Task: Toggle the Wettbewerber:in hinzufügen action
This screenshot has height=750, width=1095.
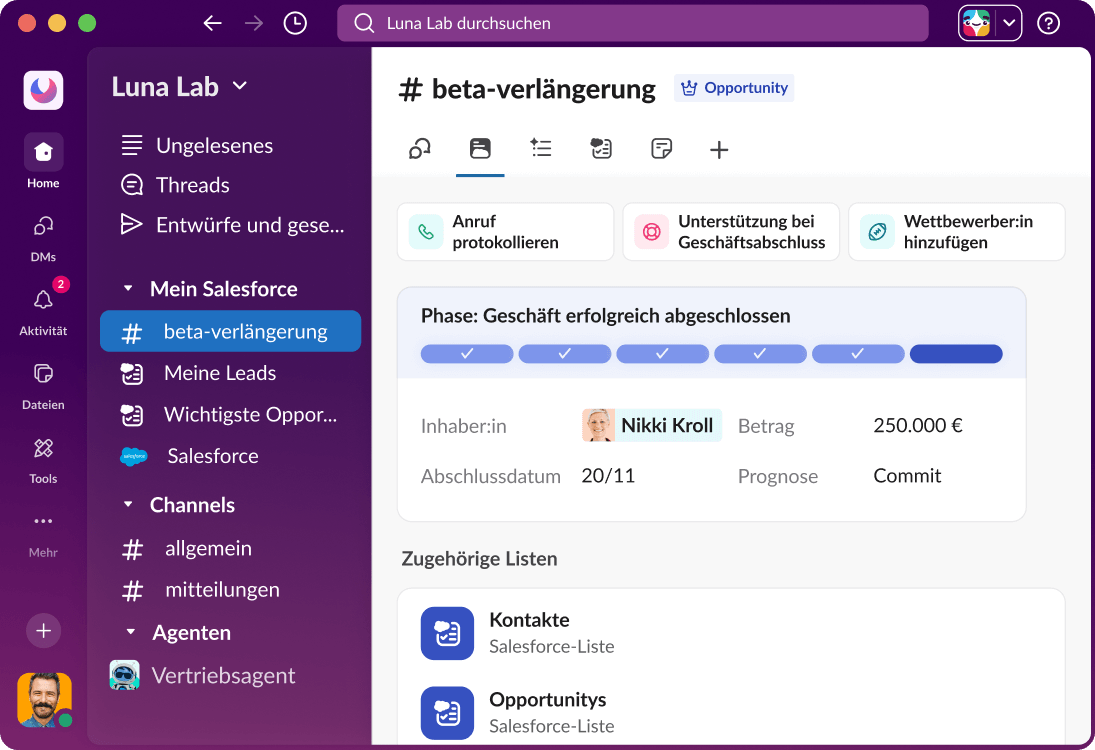Action: pos(956,231)
